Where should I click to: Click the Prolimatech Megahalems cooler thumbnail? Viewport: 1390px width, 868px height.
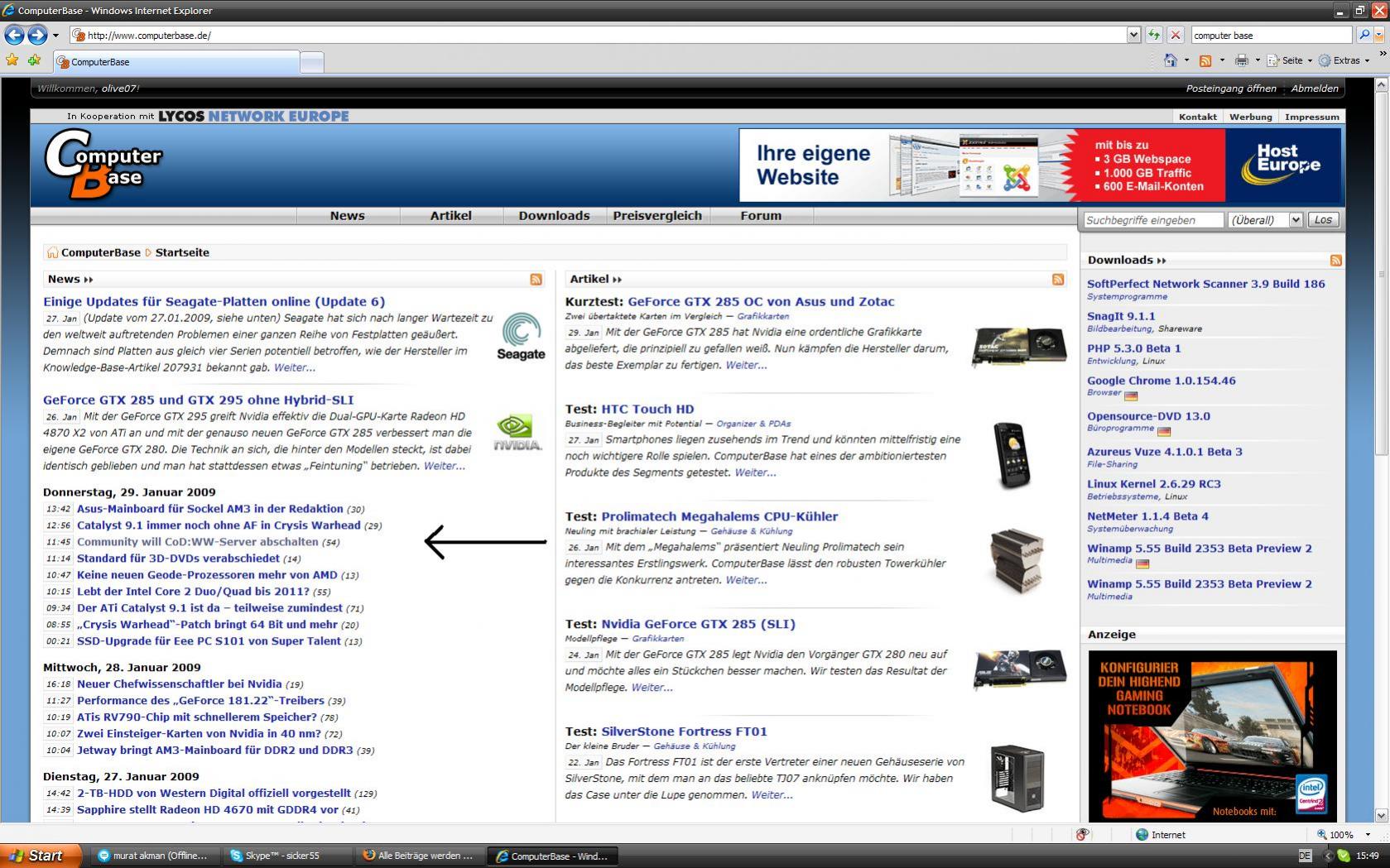1017,561
